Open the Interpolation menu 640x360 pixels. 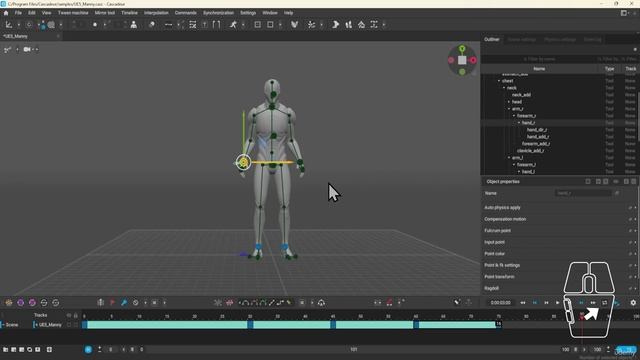coord(156,13)
